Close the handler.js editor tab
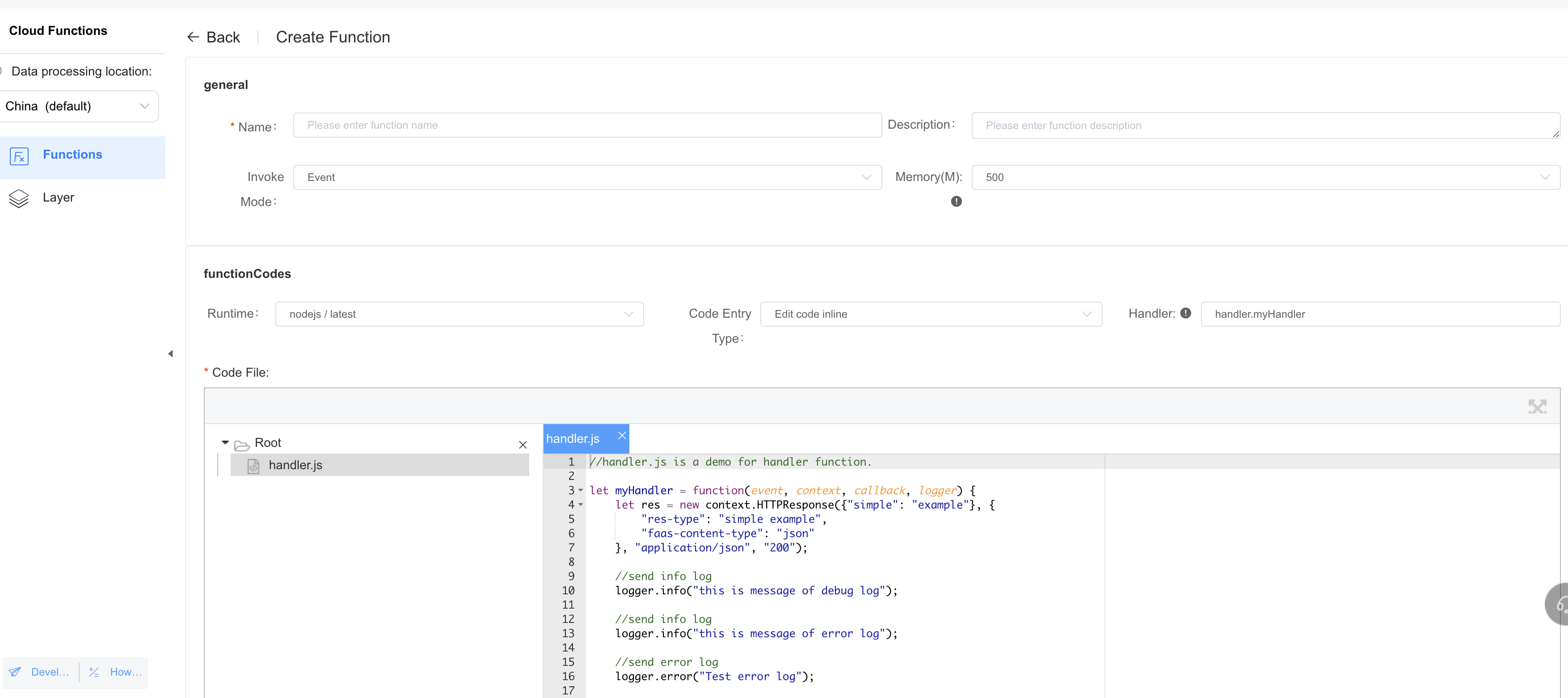This screenshot has width=1568, height=698. tap(621, 435)
